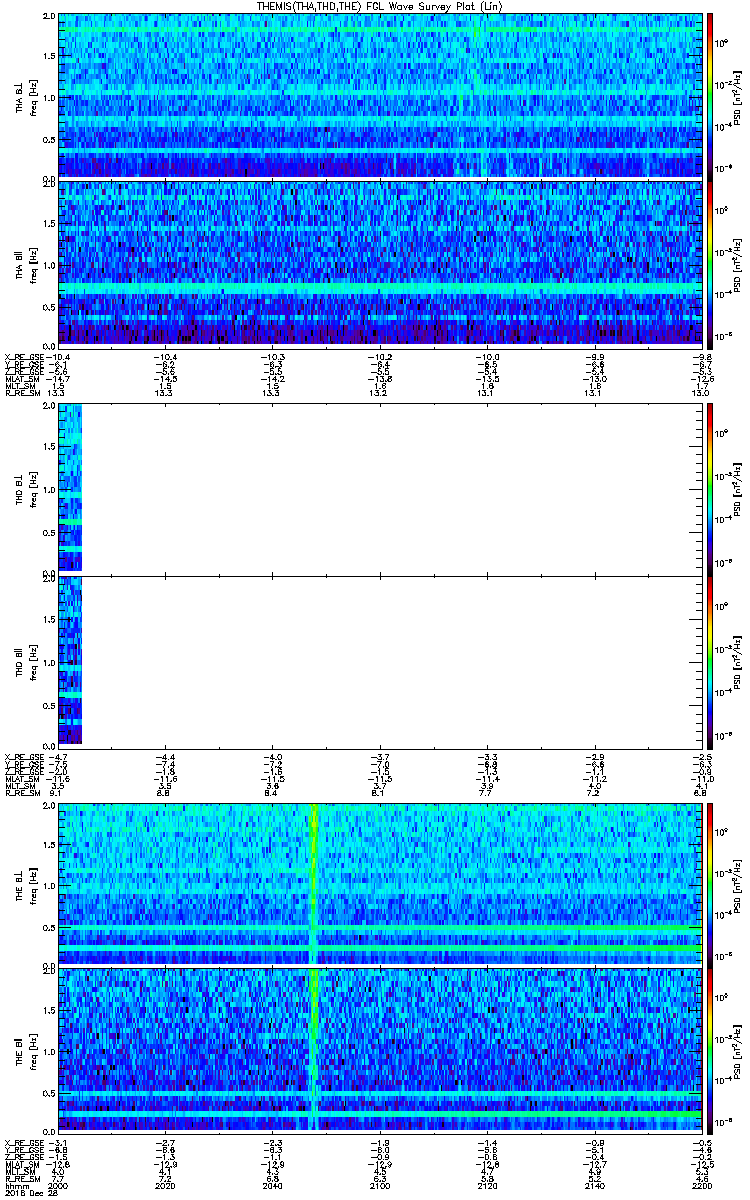The width and height of the screenshot is (750, 1200).
Task: Click the 1.0 frequency tick on THE BL axis
Action: [x=48, y=884]
